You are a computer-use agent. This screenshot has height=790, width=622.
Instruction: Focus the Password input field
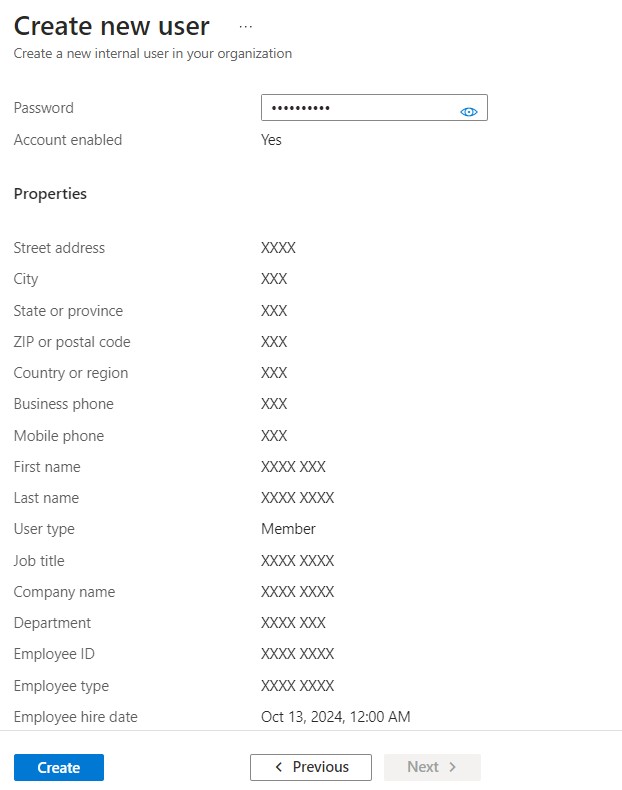coord(355,108)
